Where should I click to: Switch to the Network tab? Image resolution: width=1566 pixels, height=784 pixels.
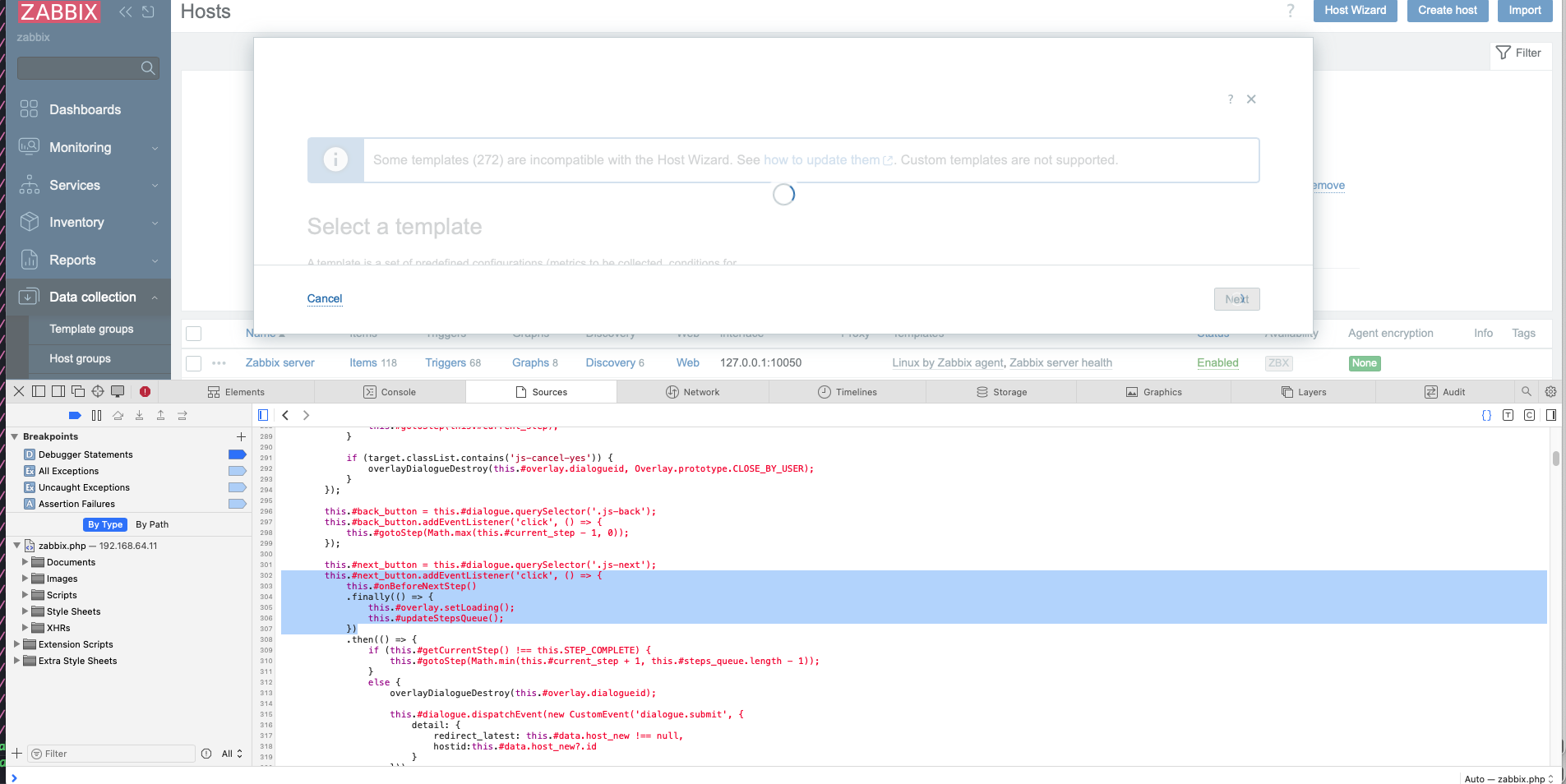pyautogui.click(x=692, y=392)
